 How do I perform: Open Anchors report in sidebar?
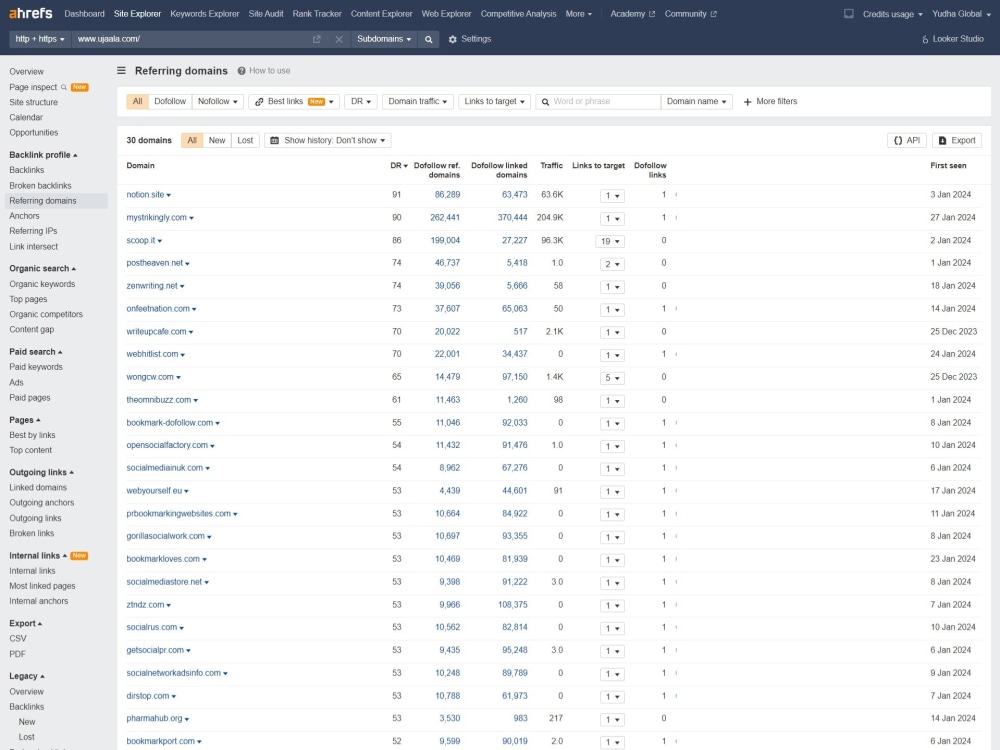click(24, 216)
